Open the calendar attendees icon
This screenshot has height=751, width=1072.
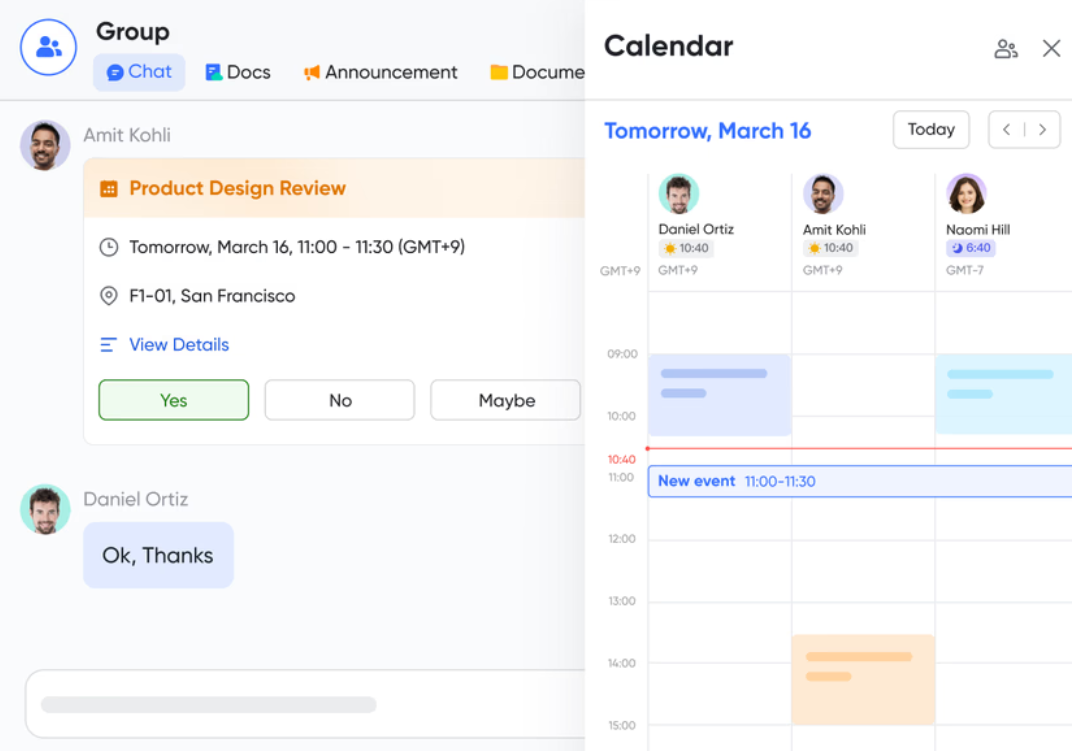pos(1006,49)
